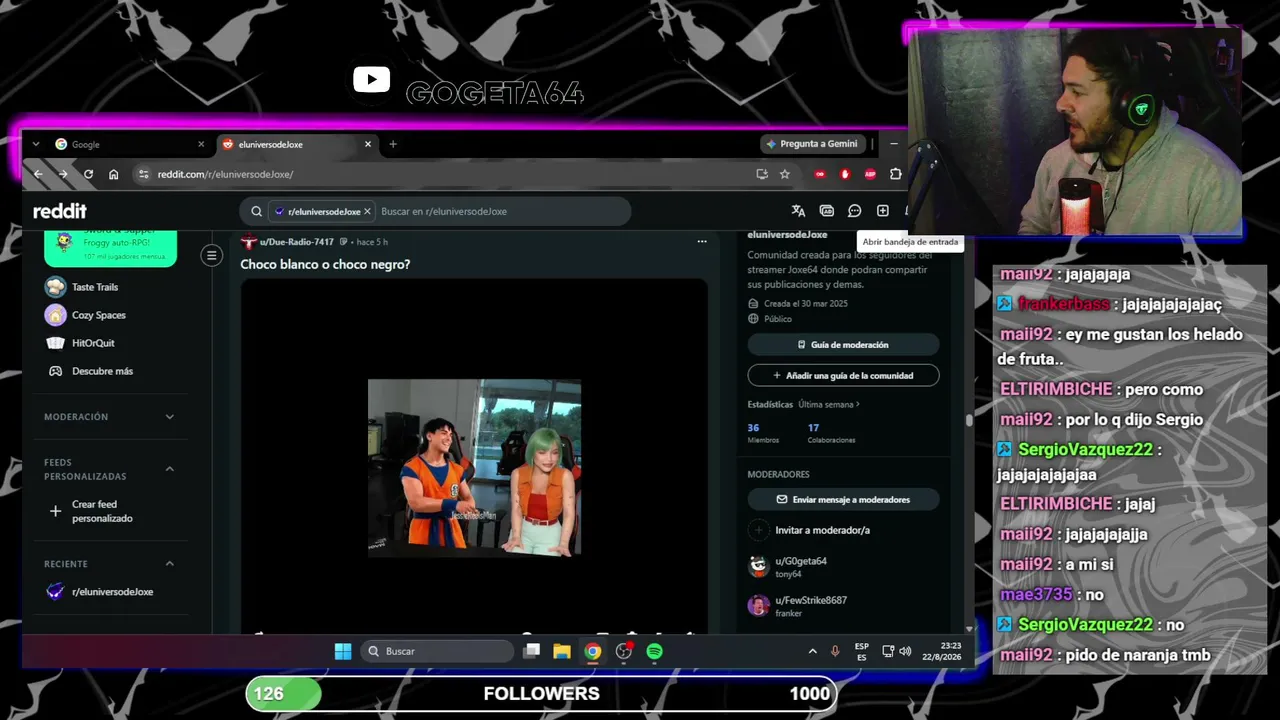
Task: Open Google Chrome from the taskbar
Action: tap(593, 651)
